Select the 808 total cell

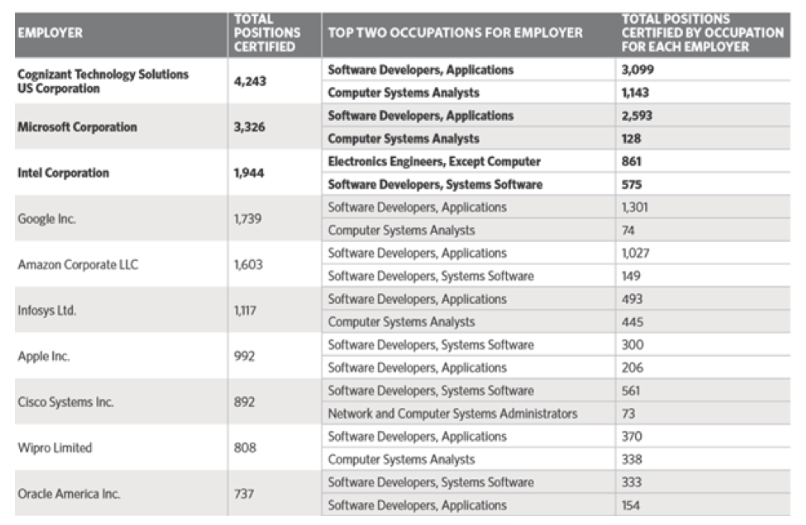(274, 447)
